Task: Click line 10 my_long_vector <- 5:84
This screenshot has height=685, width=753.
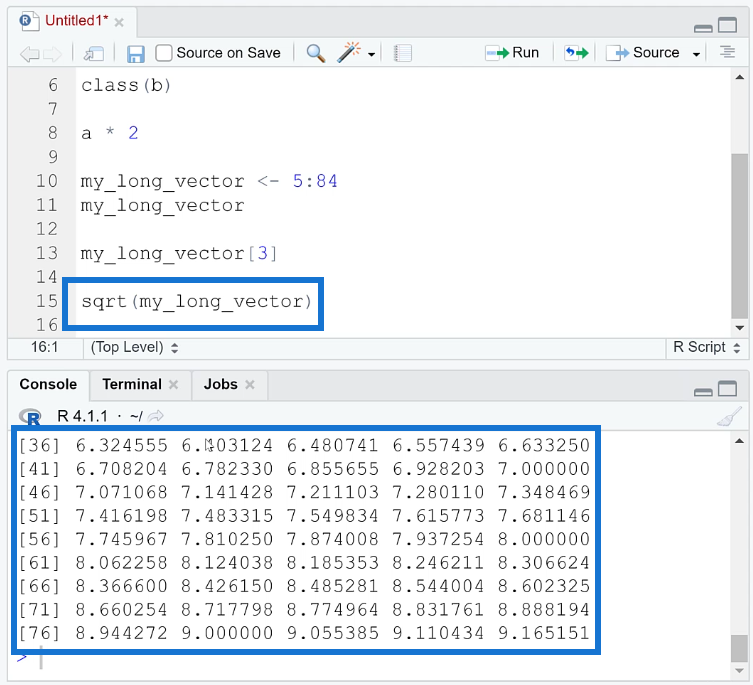Action: (209, 182)
